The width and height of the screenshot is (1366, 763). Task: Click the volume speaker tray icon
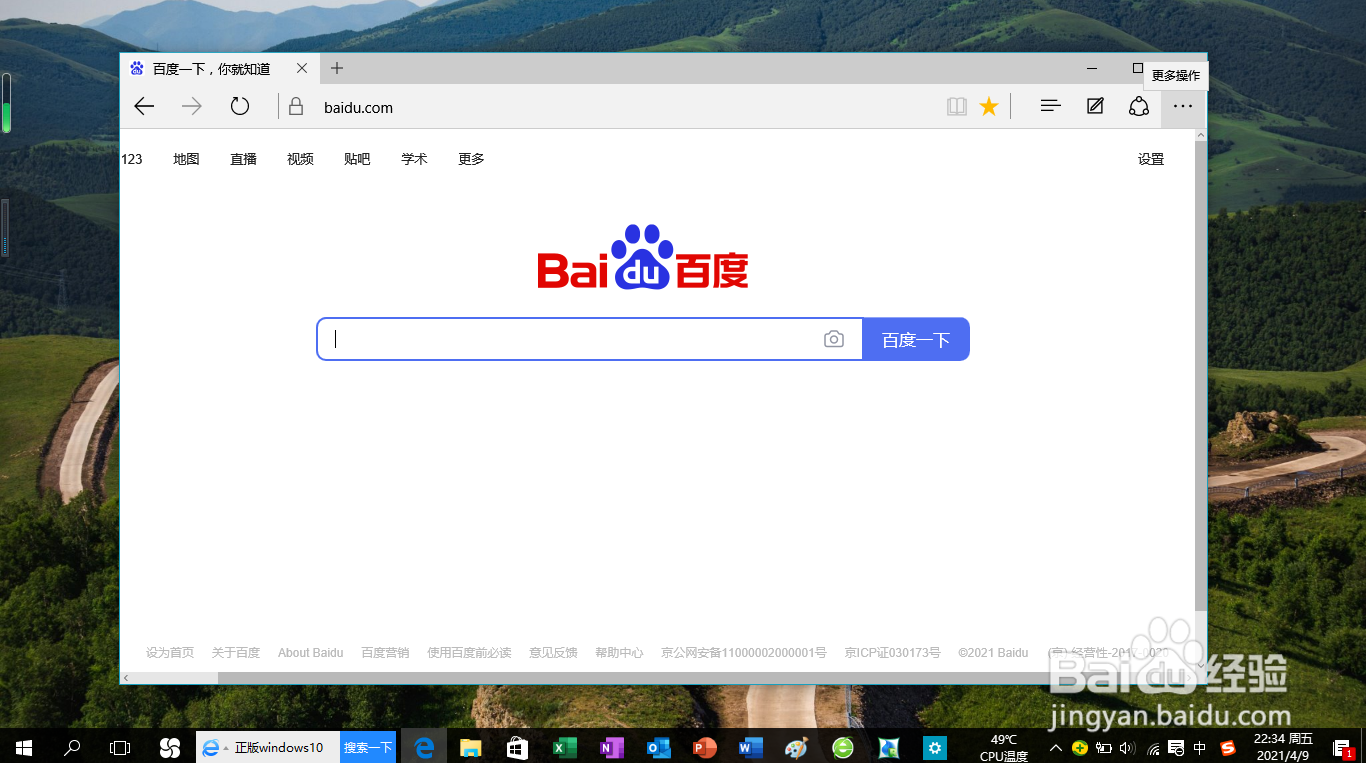(1128, 747)
